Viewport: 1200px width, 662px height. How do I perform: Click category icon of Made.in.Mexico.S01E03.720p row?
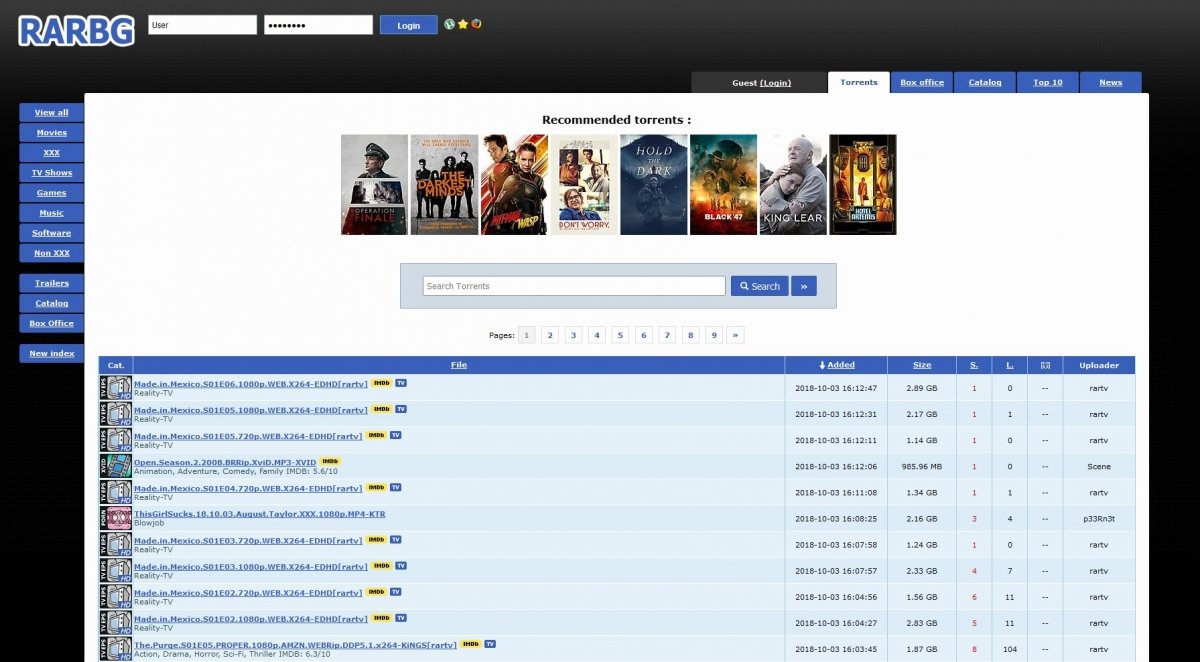[115, 544]
